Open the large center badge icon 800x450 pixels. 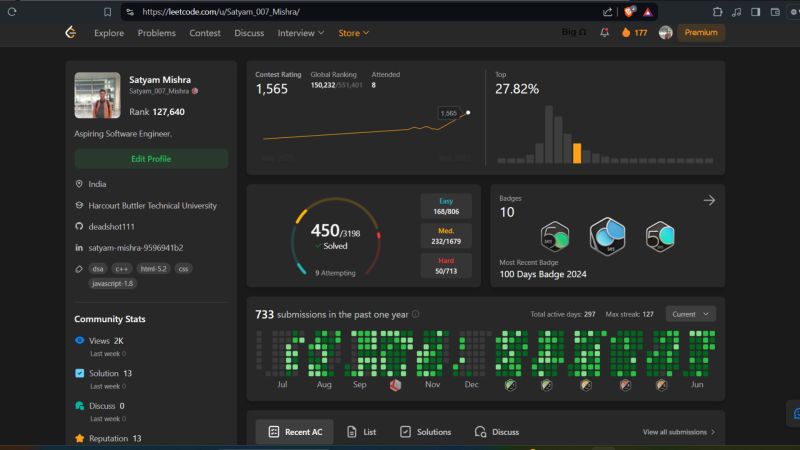click(607, 236)
